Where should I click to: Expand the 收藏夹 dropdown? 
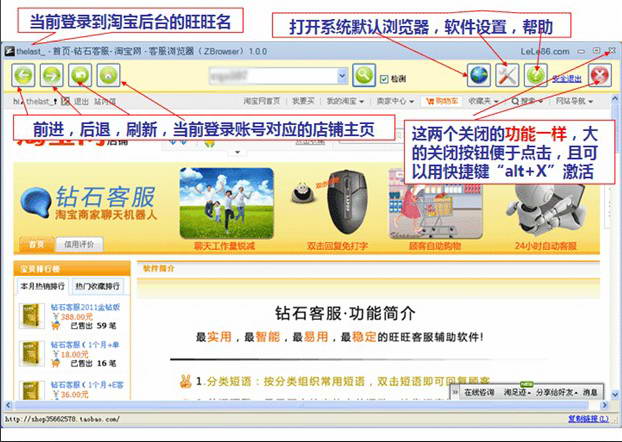483,101
